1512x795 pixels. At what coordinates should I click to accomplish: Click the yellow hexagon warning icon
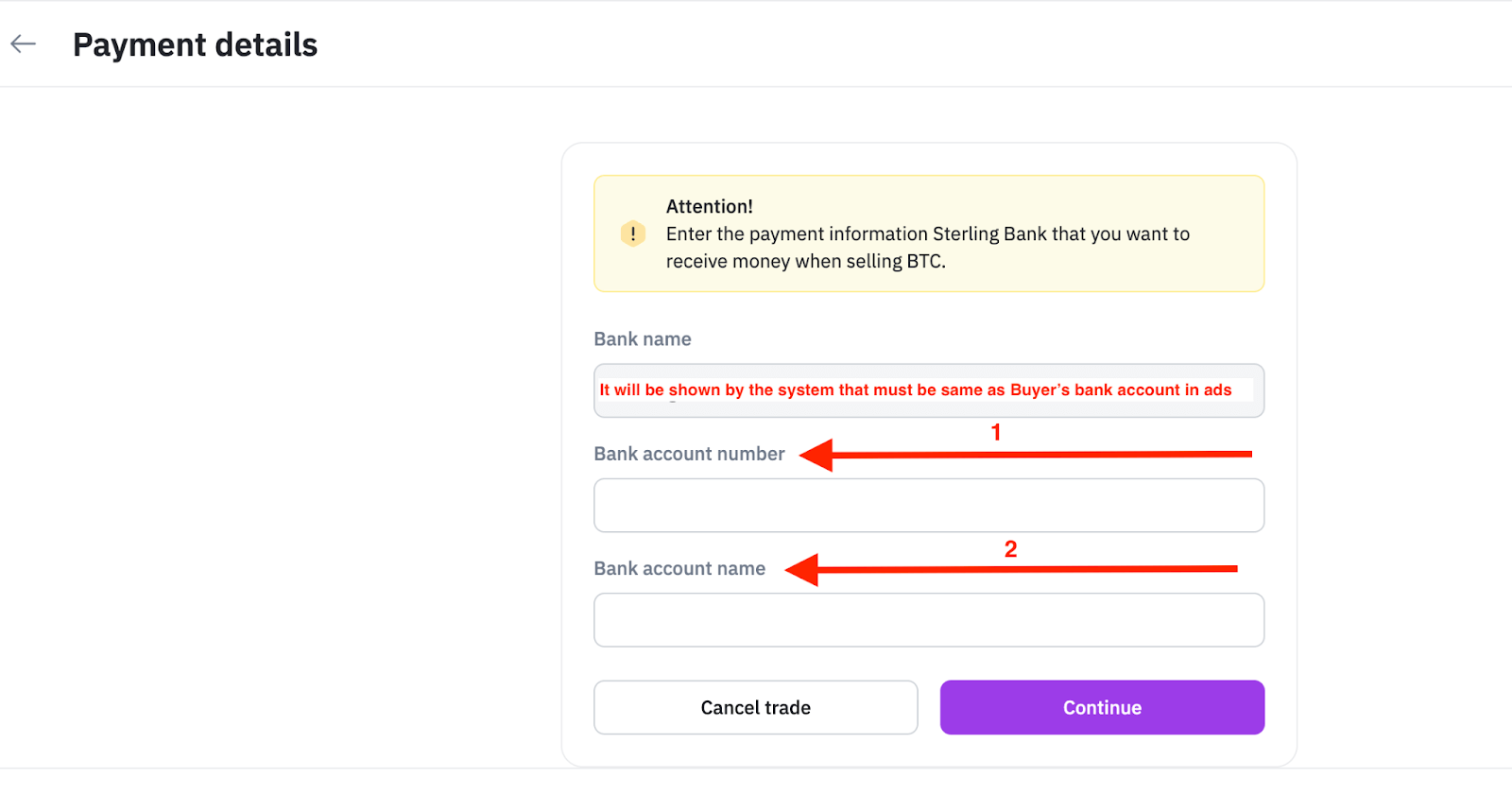point(632,233)
